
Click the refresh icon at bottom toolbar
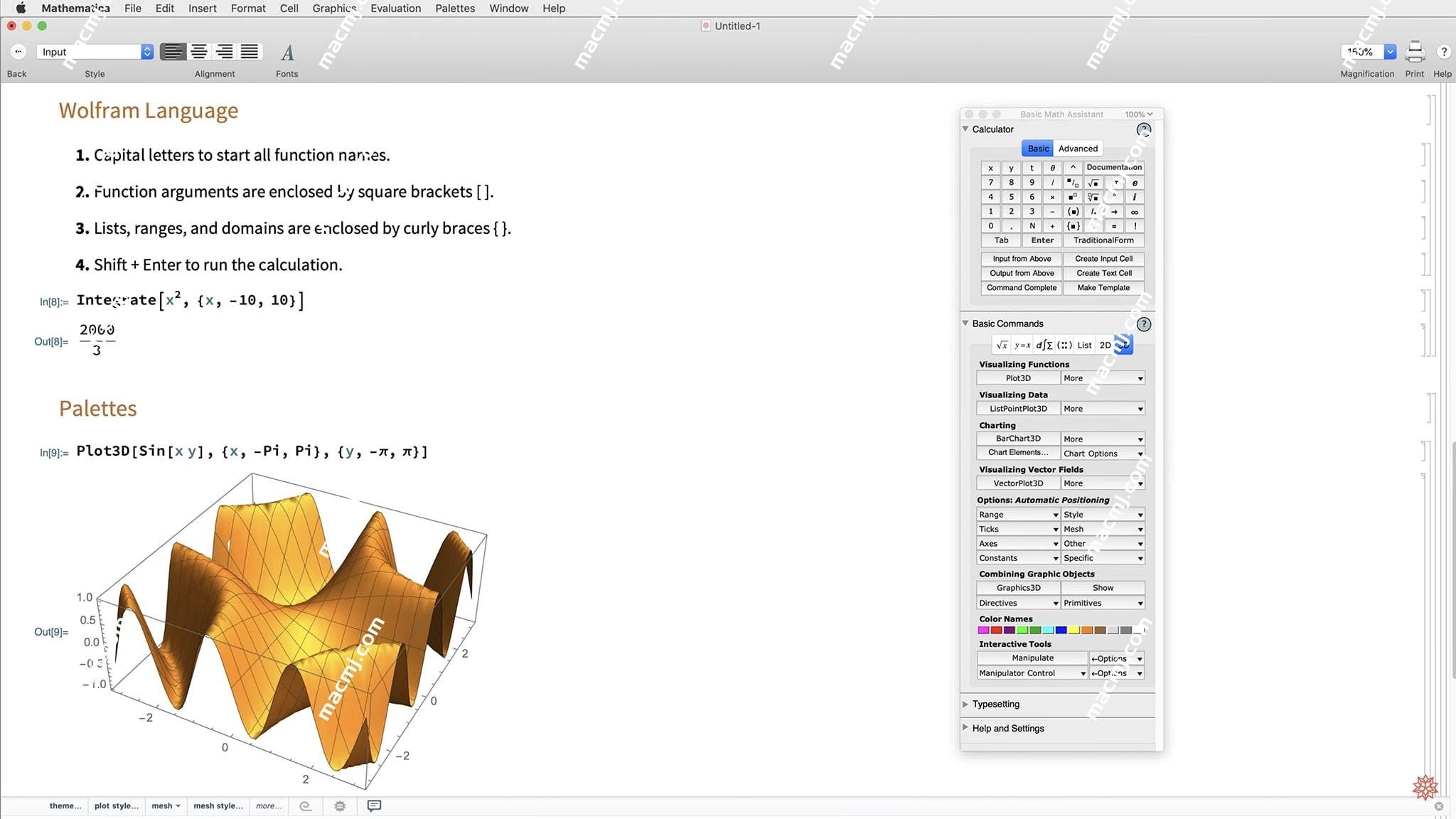point(306,805)
